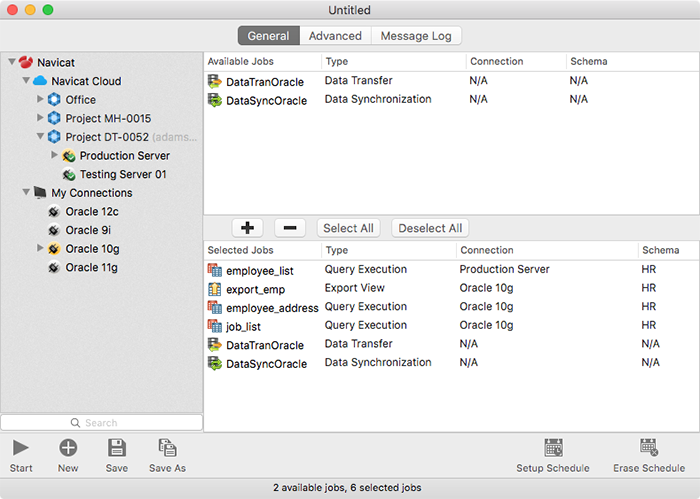Remove job with the minus button
The height and width of the screenshot is (499, 700).
click(290, 228)
